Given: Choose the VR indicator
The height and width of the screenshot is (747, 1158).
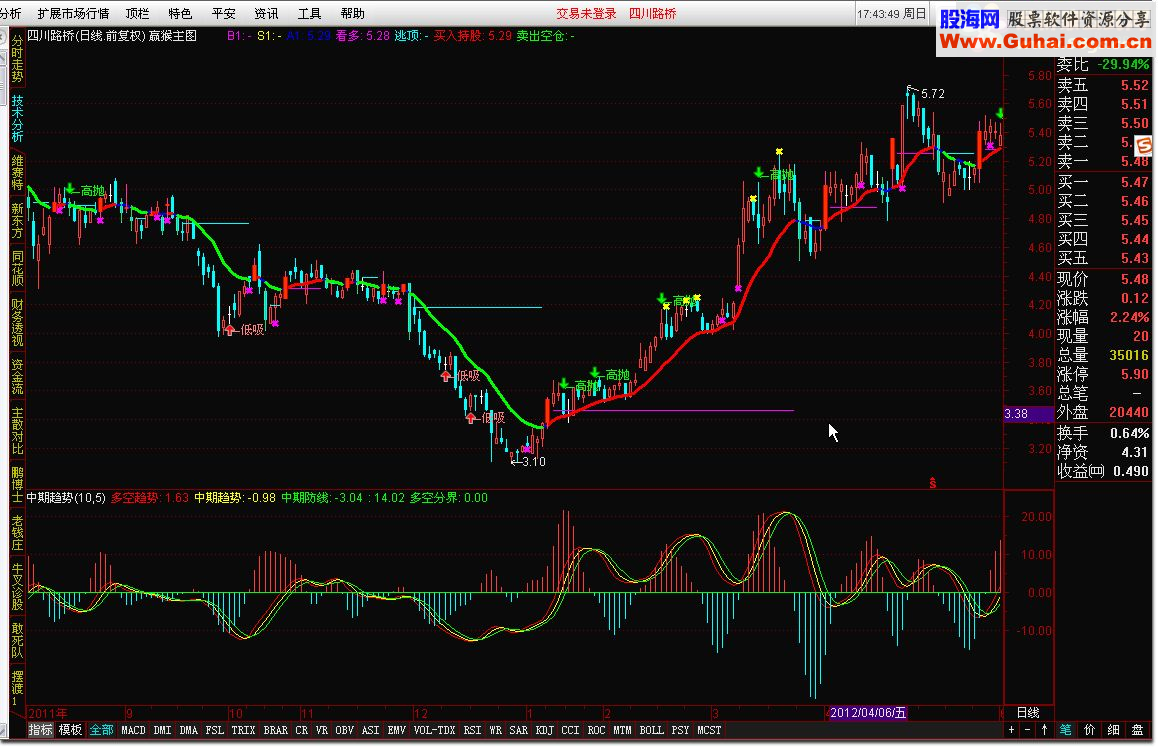Looking at the screenshot, I should 321,731.
